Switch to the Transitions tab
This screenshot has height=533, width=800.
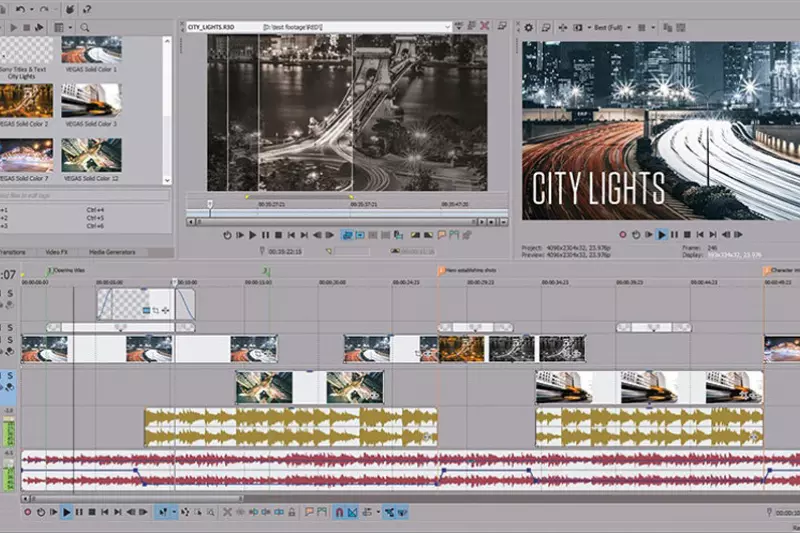[12, 252]
